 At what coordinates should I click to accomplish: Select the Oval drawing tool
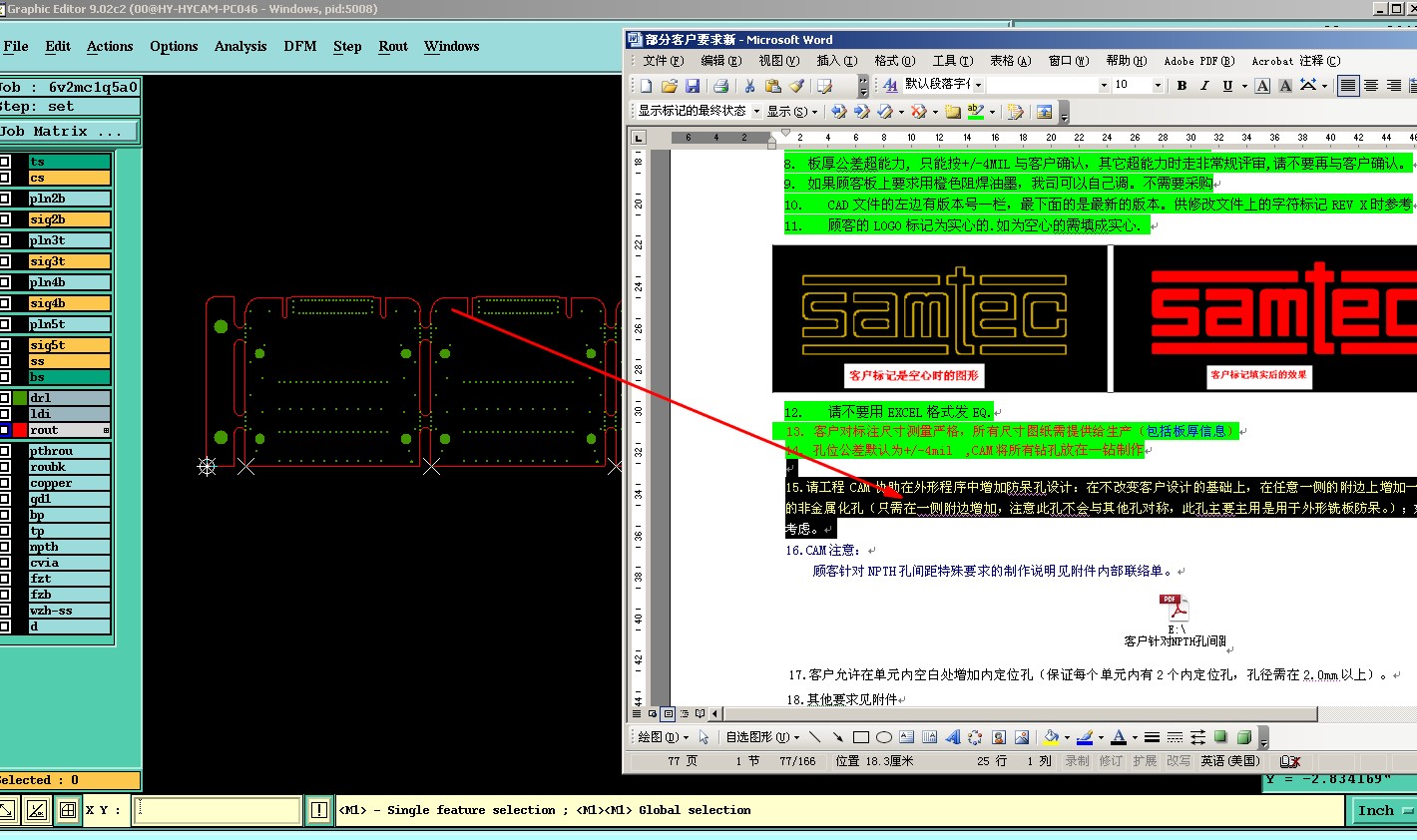(x=884, y=737)
